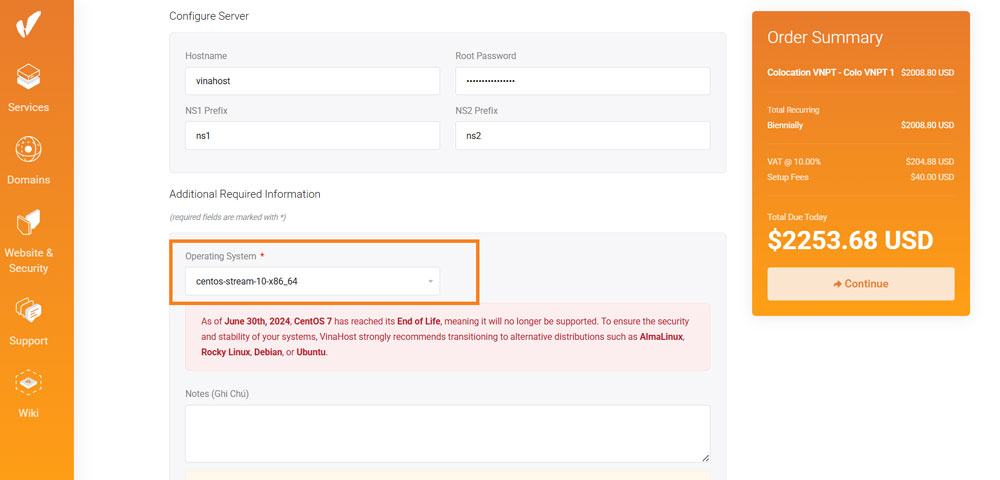Click the NS1 Prefix field
Image resolution: width=1000 pixels, height=480 pixels.
pos(312,135)
